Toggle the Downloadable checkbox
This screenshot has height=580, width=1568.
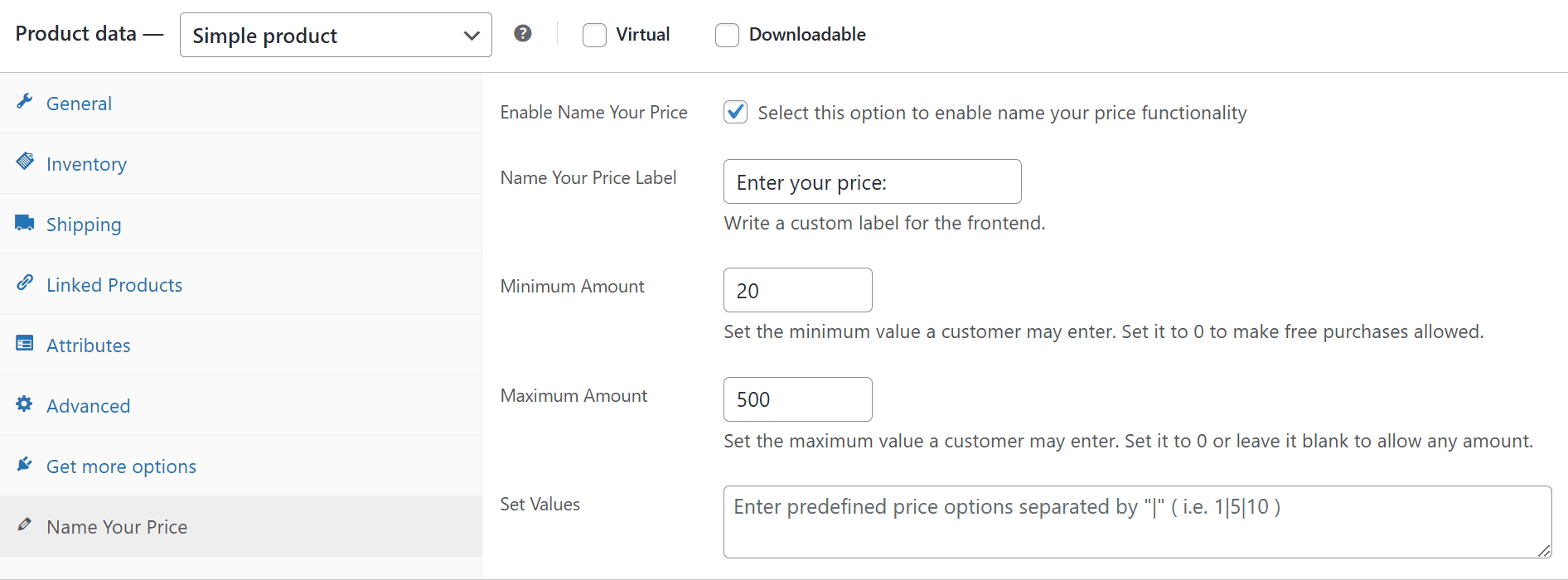pyautogui.click(x=727, y=35)
